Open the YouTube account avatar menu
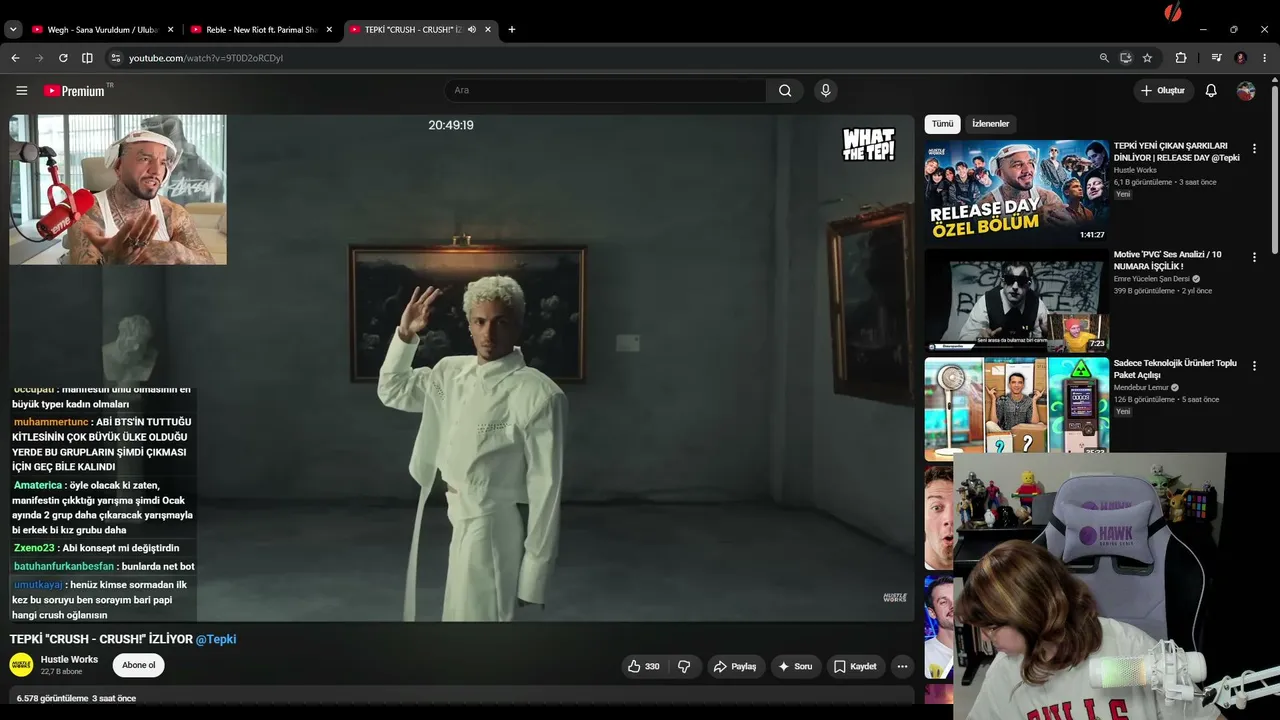The width and height of the screenshot is (1280, 720). (x=1246, y=91)
